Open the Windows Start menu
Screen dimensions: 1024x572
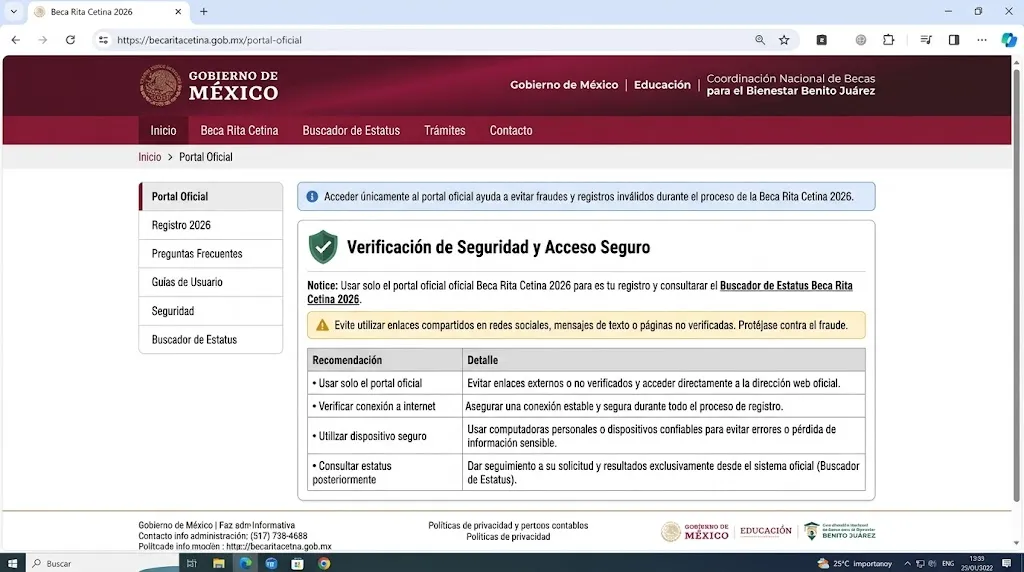coord(12,563)
